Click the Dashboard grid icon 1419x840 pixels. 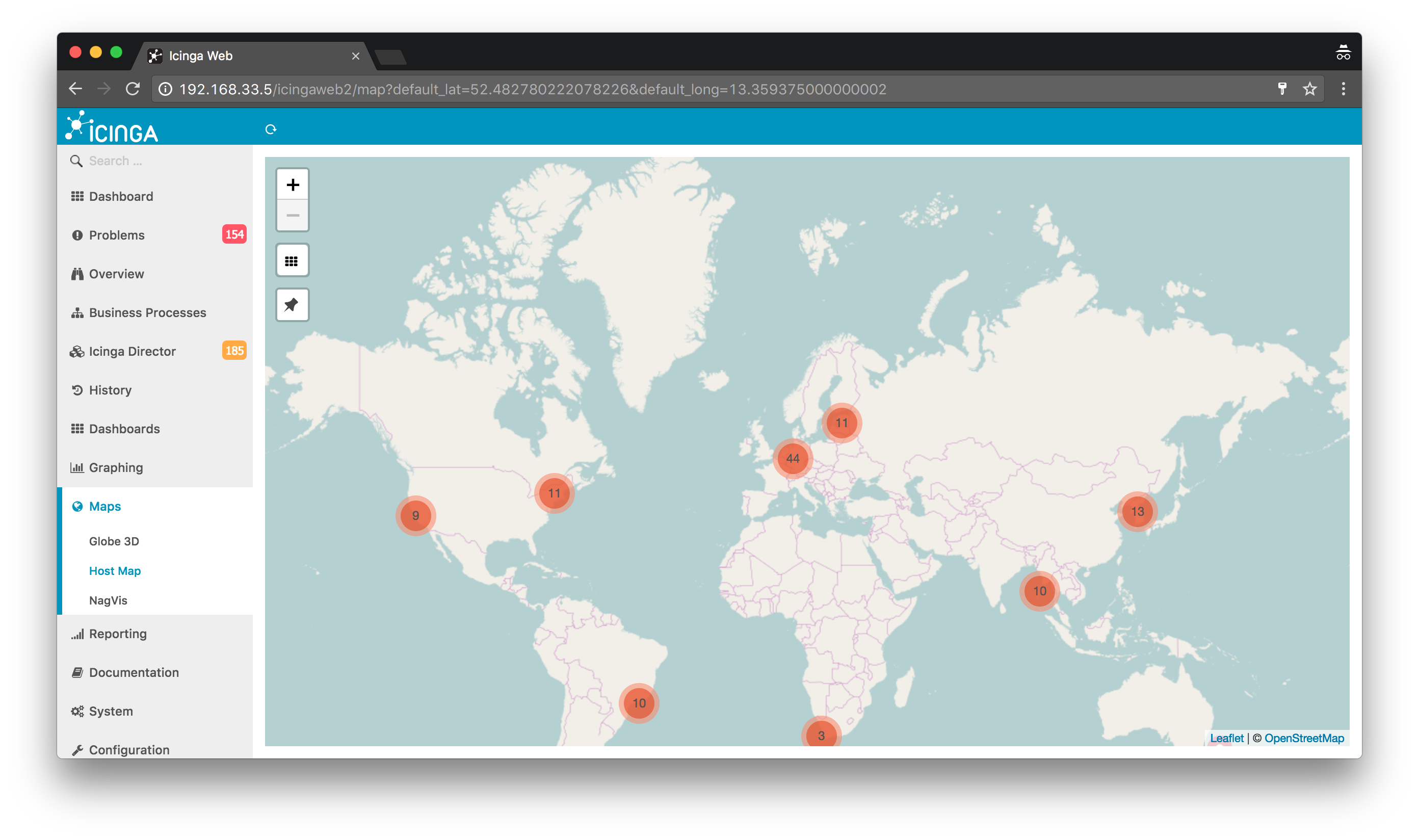[x=77, y=196]
